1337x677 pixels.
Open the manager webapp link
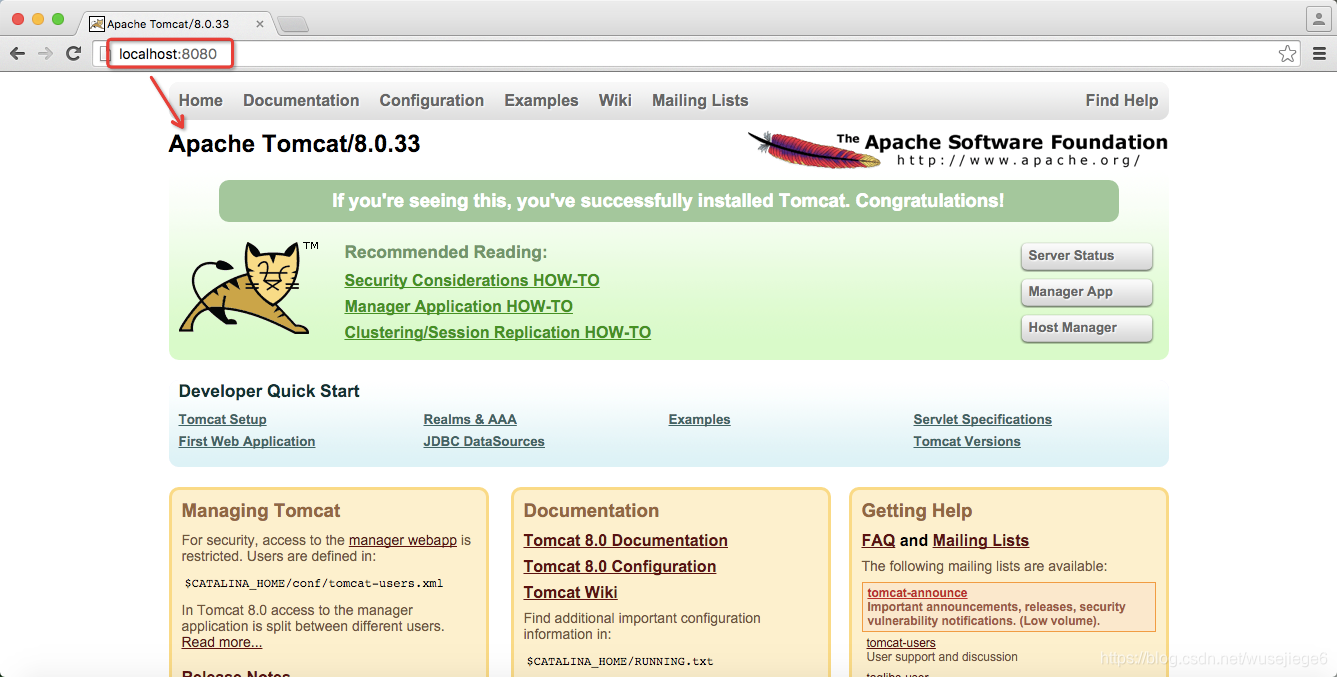point(403,540)
